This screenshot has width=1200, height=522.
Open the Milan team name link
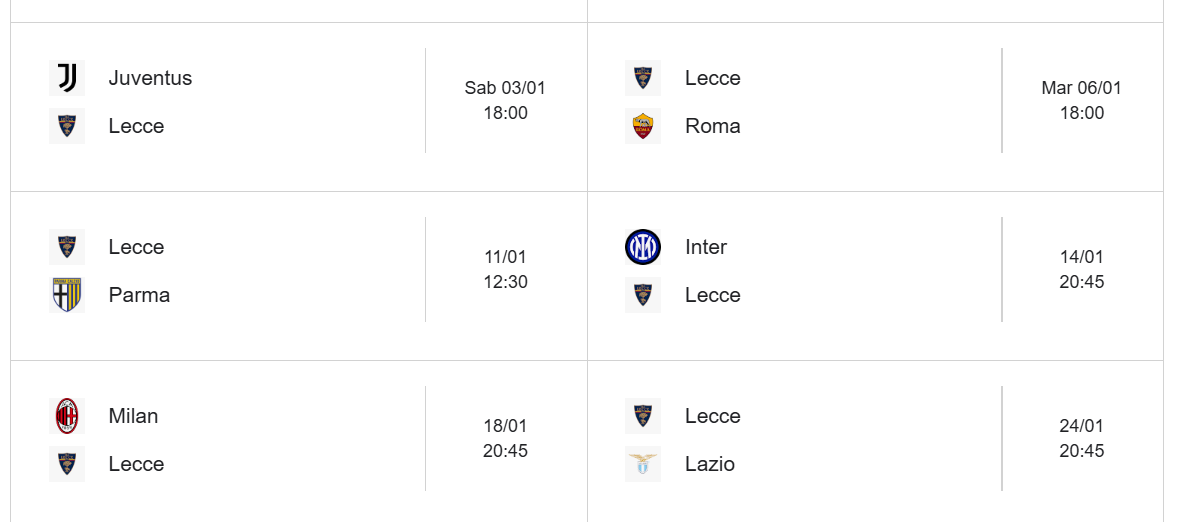tap(133, 416)
